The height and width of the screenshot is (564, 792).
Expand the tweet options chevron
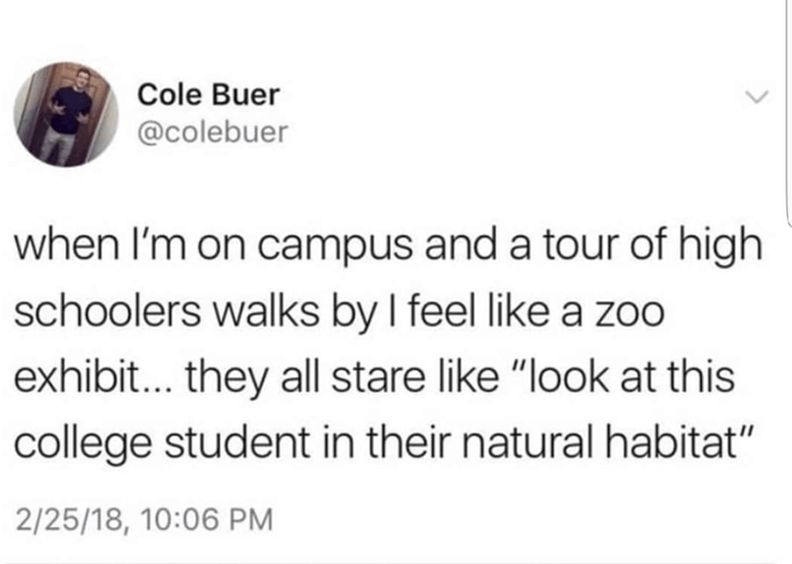click(x=757, y=96)
